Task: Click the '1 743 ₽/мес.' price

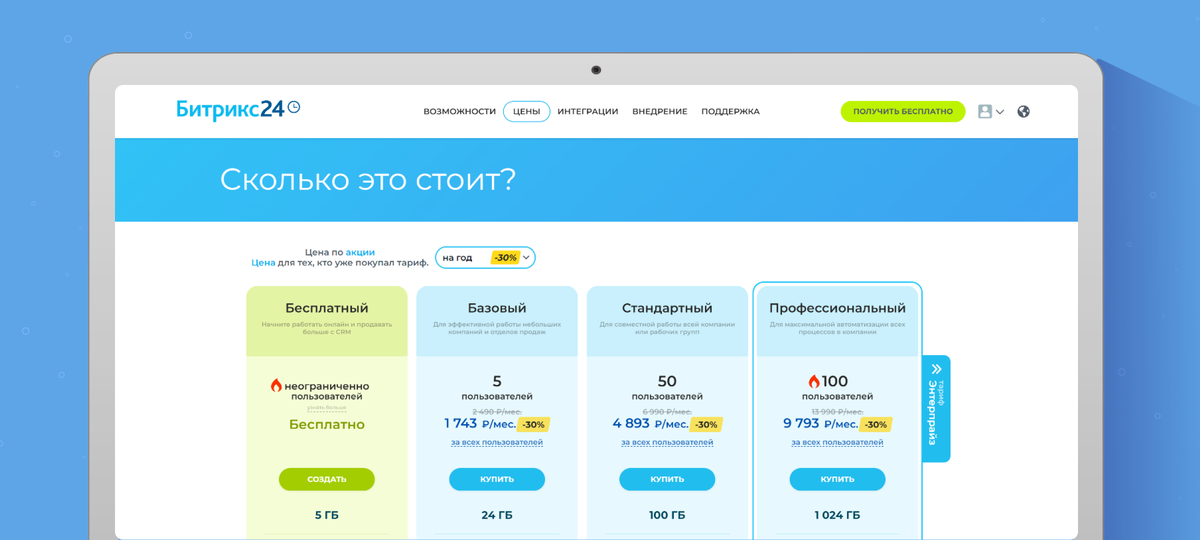Action: 480,424
